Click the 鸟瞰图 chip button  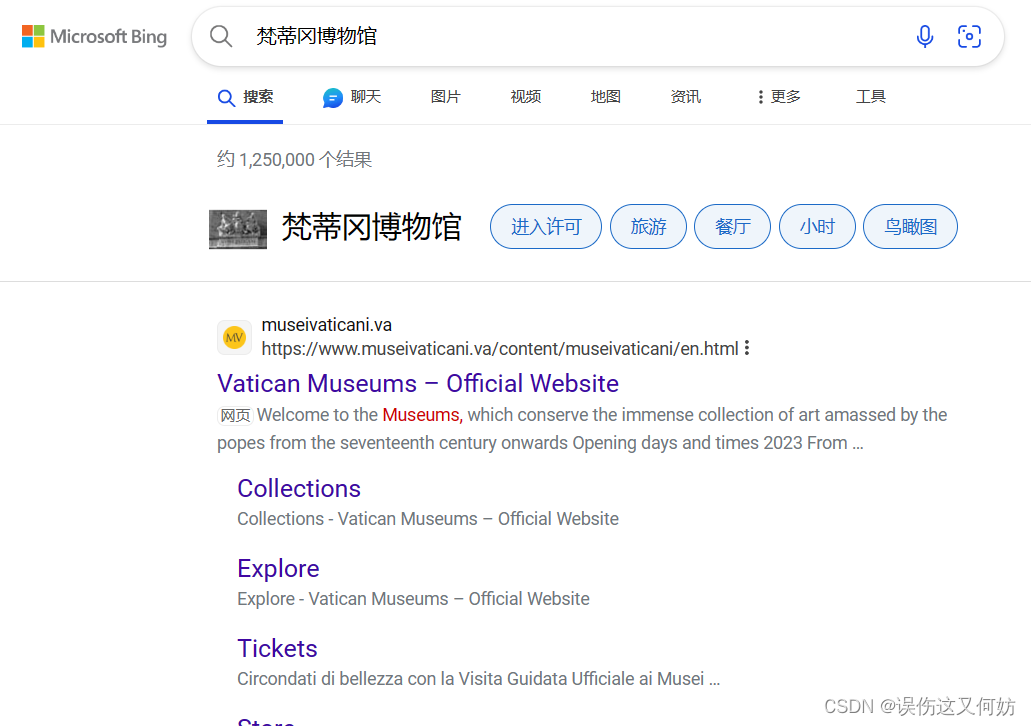pyautogui.click(x=911, y=227)
